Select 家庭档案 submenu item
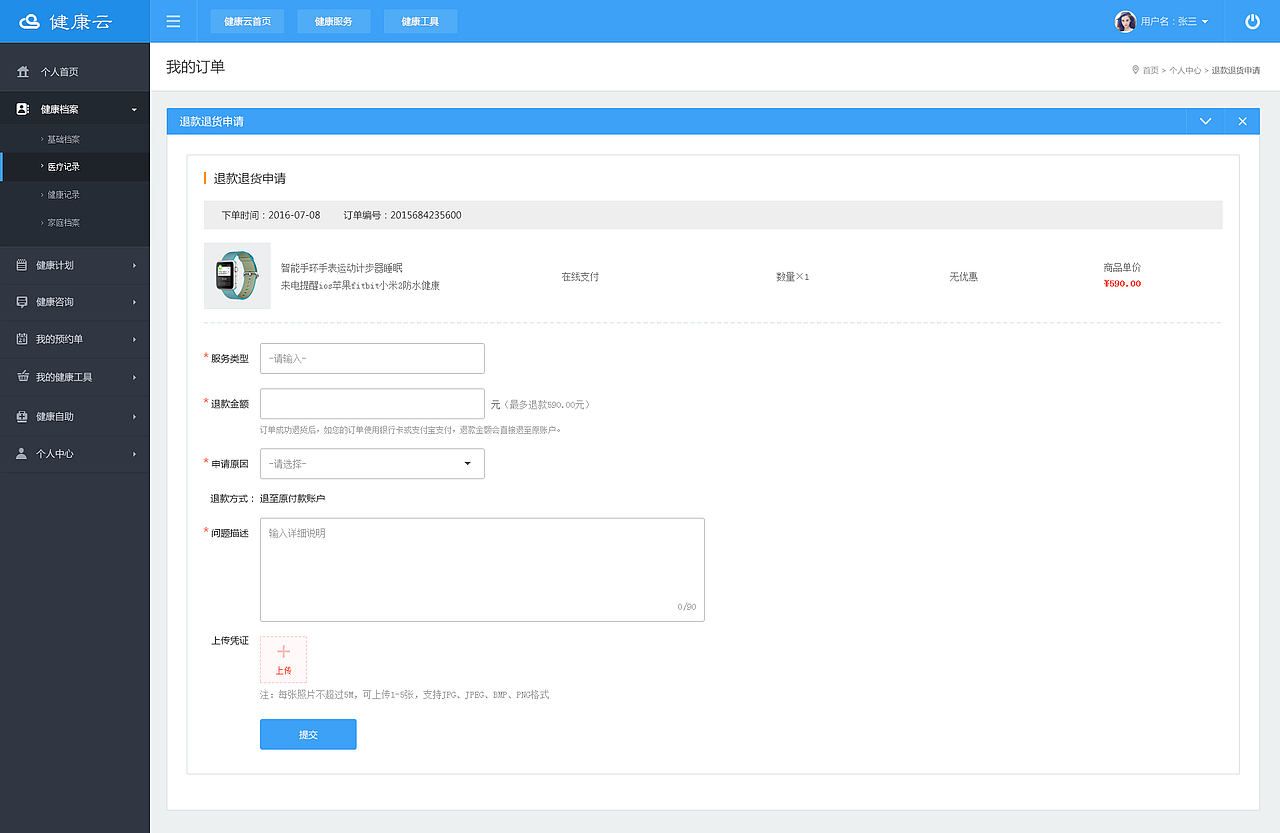1280x833 pixels. (x=64, y=223)
